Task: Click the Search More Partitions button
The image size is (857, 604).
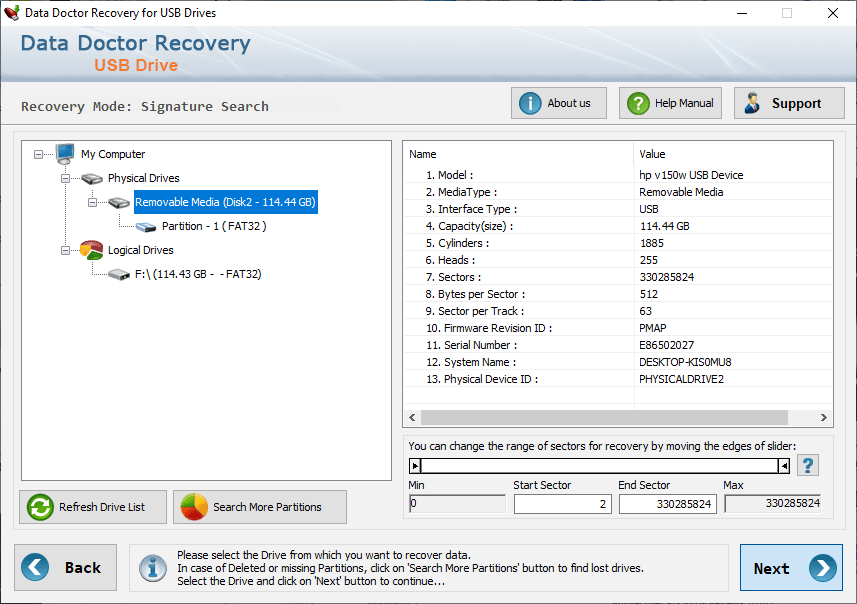Action: pyautogui.click(x=260, y=507)
